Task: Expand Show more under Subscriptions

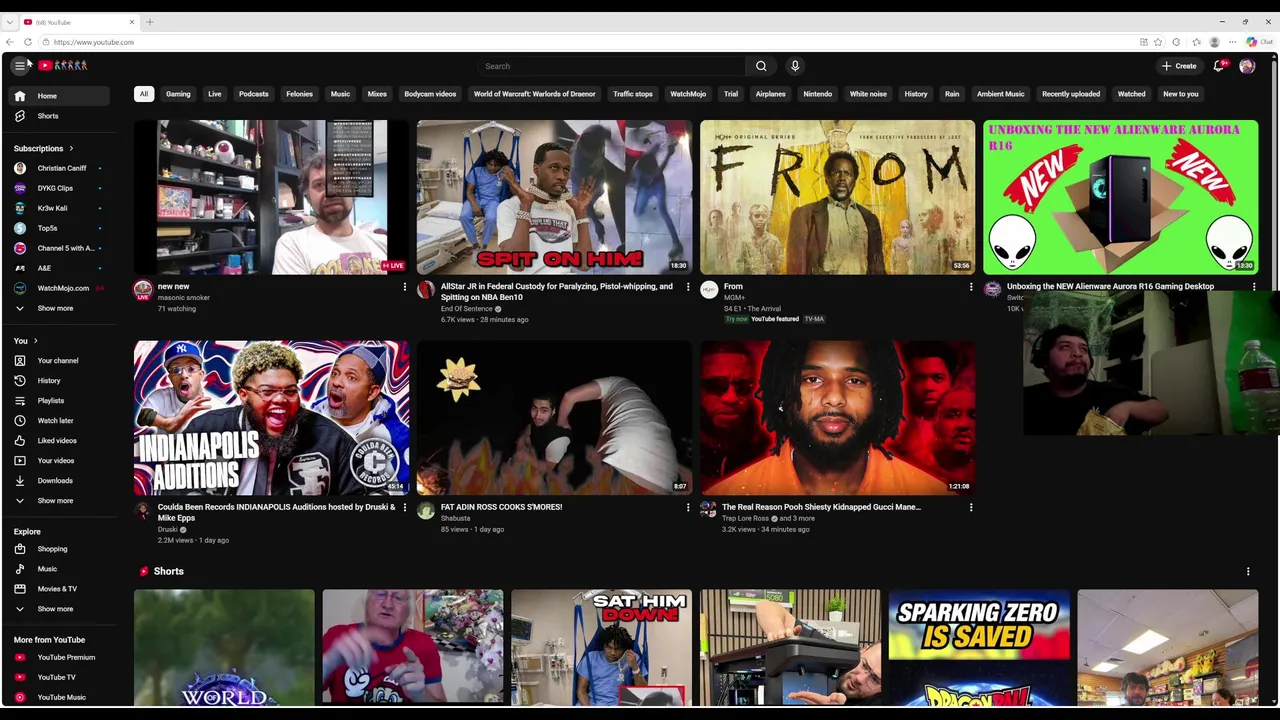Action: [x=60, y=308]
